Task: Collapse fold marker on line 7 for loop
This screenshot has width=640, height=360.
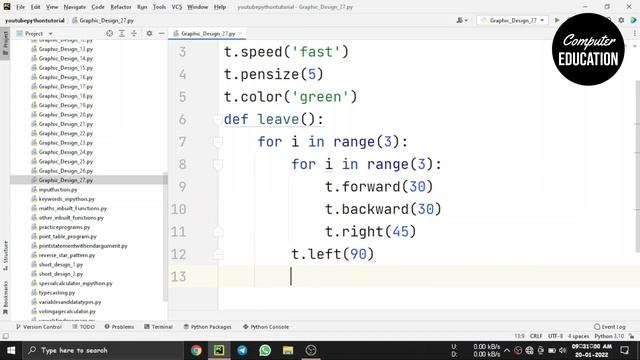Action: pos(218,142)
